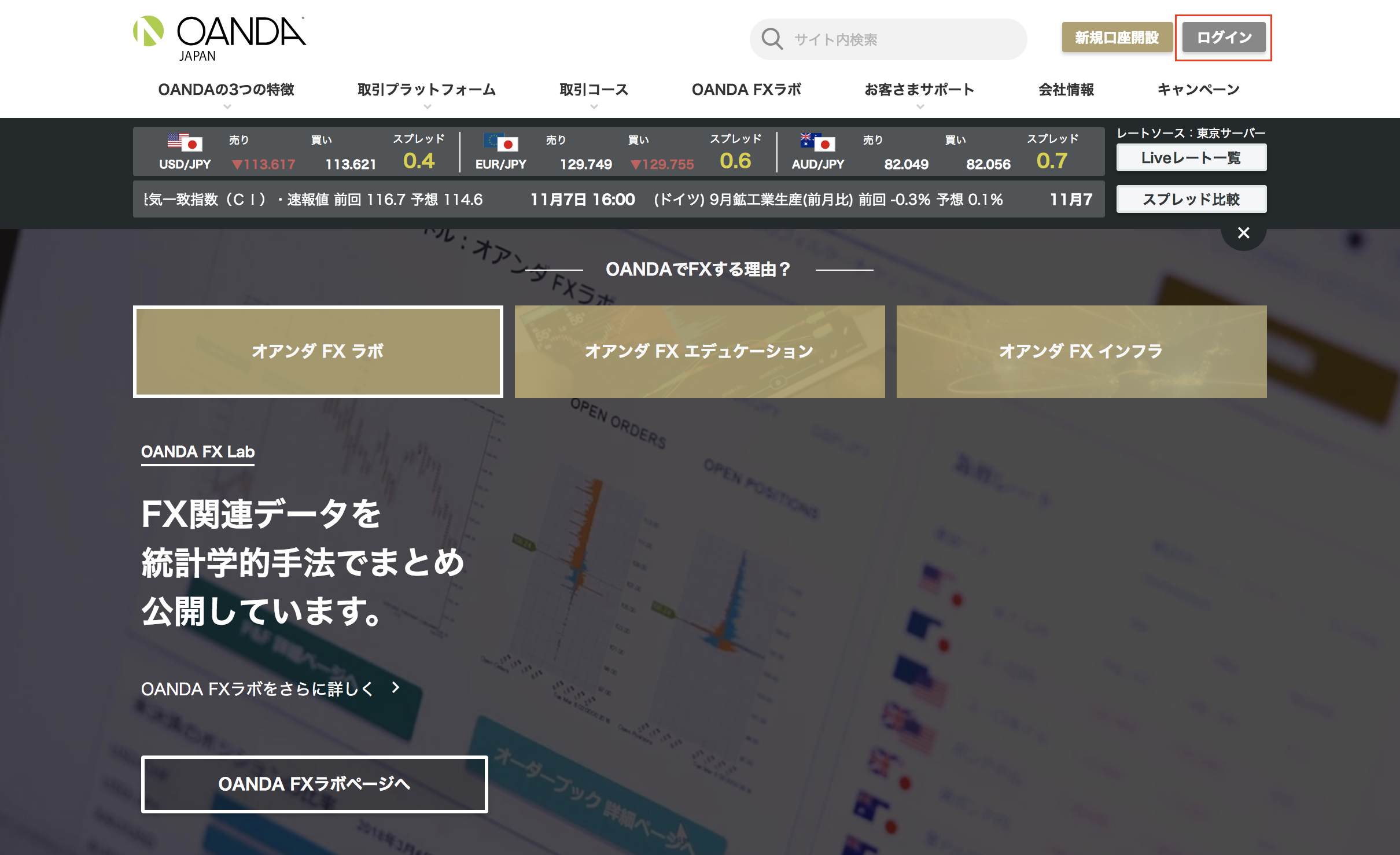Screen dimensions: 1400x855
Task: Click OANDA FXラボページへ button
Action: 314,784
